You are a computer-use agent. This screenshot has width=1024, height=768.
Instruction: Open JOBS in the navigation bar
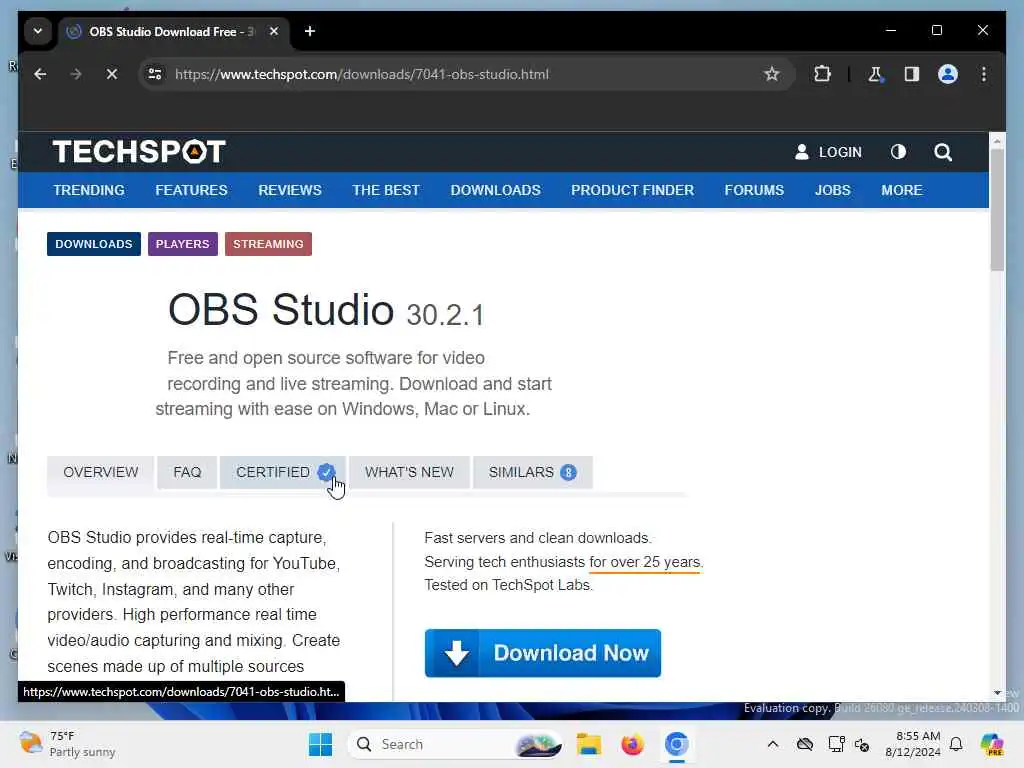coord(833,190)
